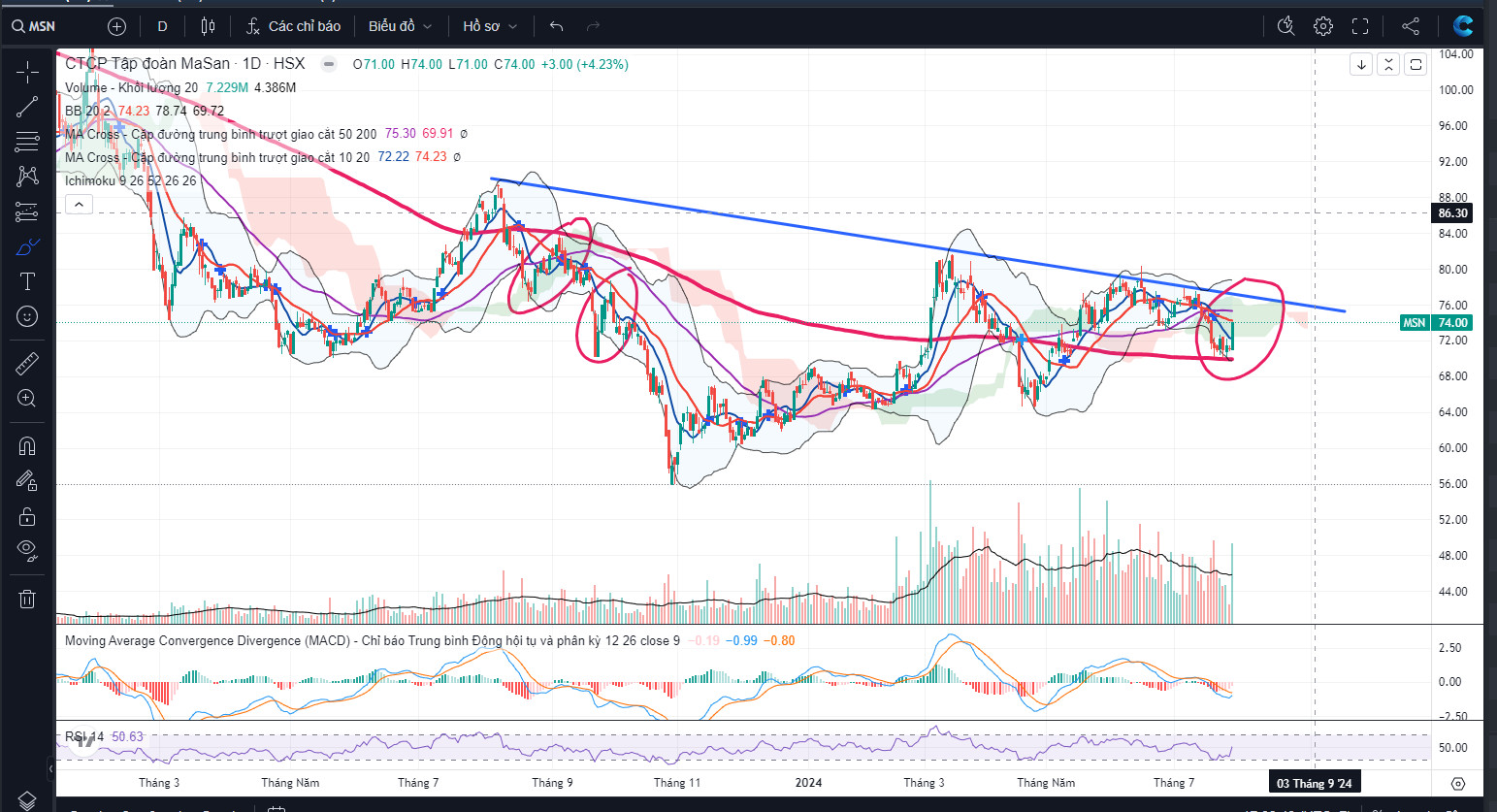Expand the Hồ sơ dropdown
The width and height of the screenshot is (1497, 812).
click(490, 26)
